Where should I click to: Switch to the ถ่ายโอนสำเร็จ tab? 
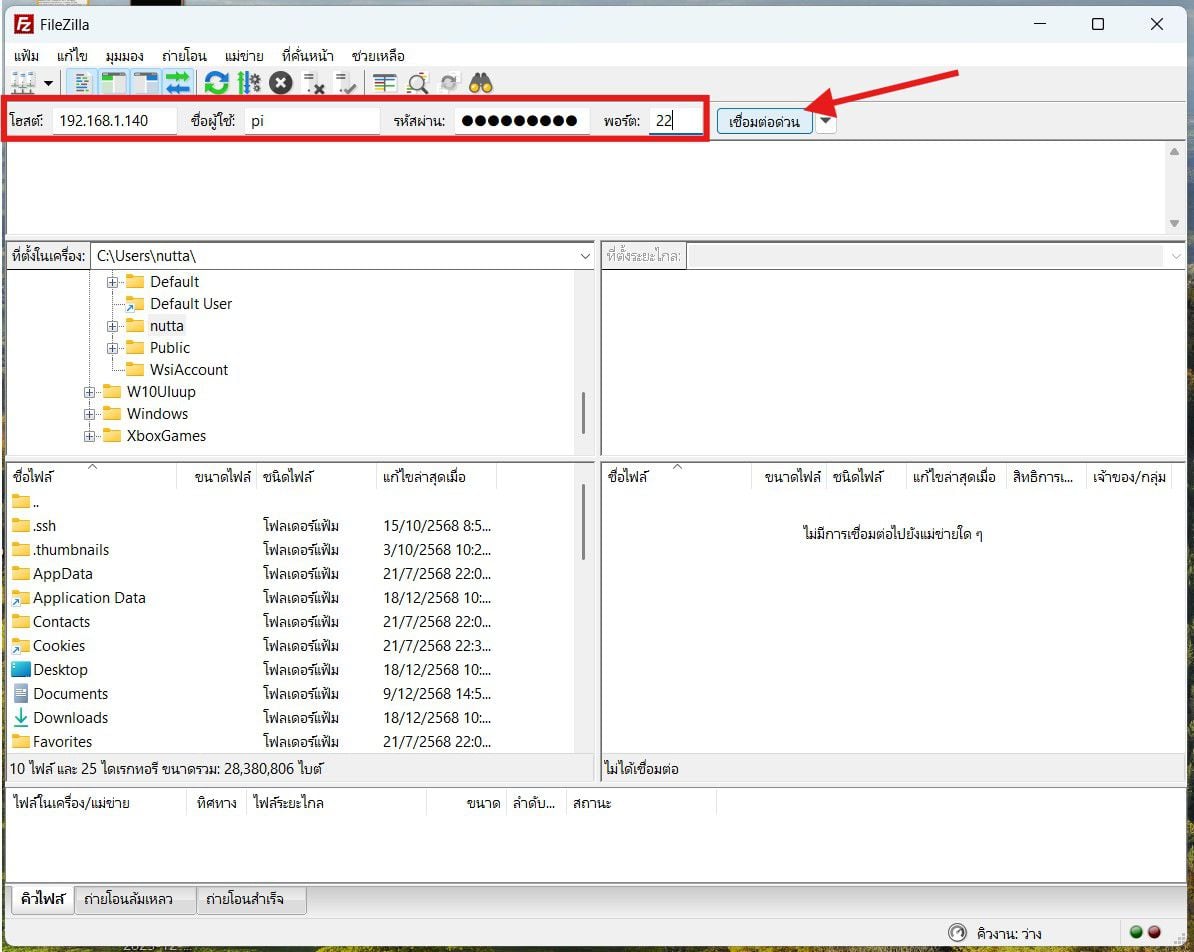[x=244, y=899]
